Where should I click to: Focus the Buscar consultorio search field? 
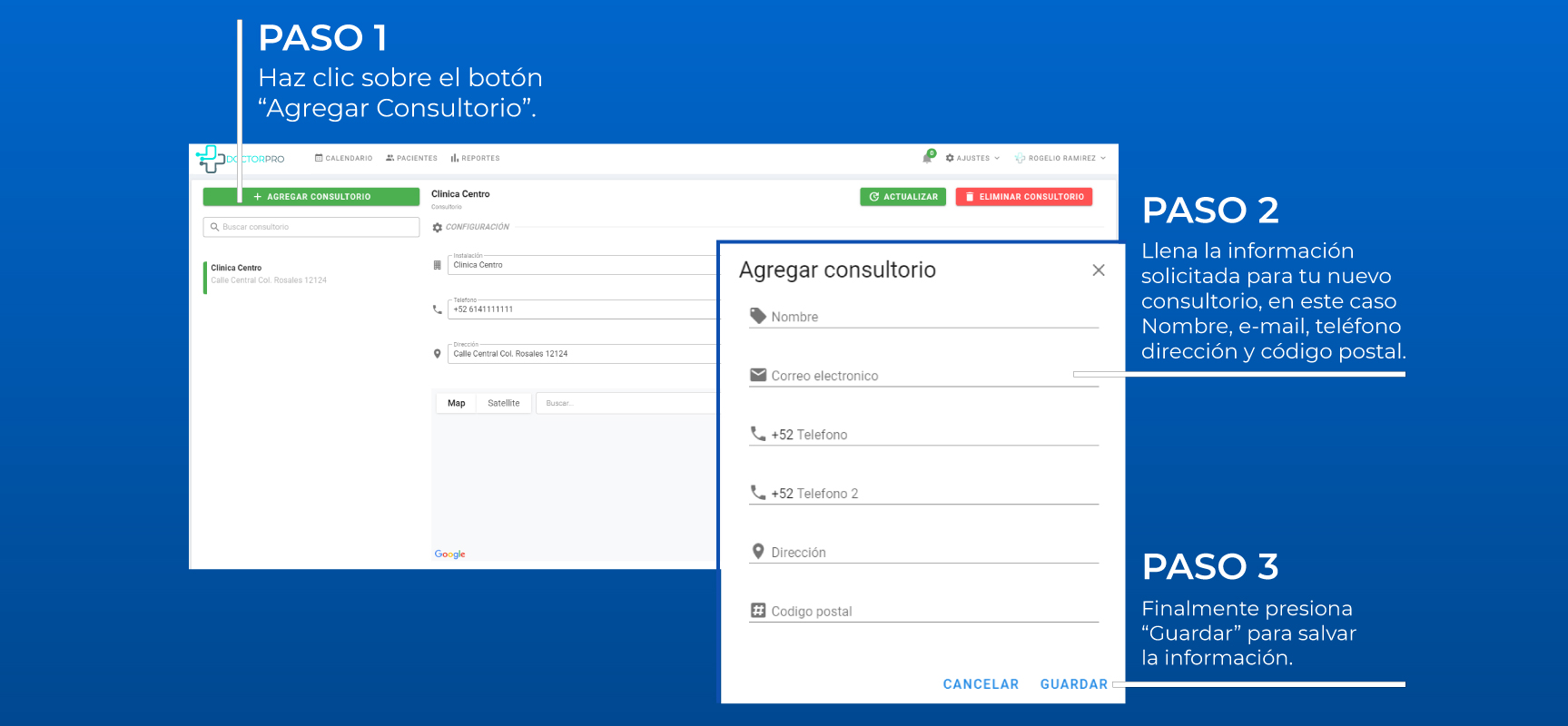311,227
